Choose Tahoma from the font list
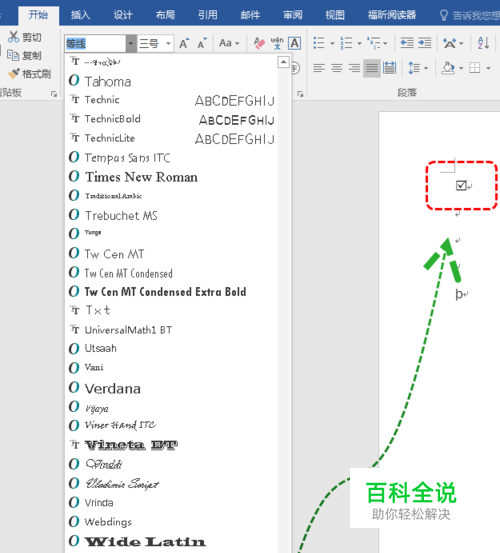Image resolution: width=500 pixels, height=553 pixels. (171, 81)
